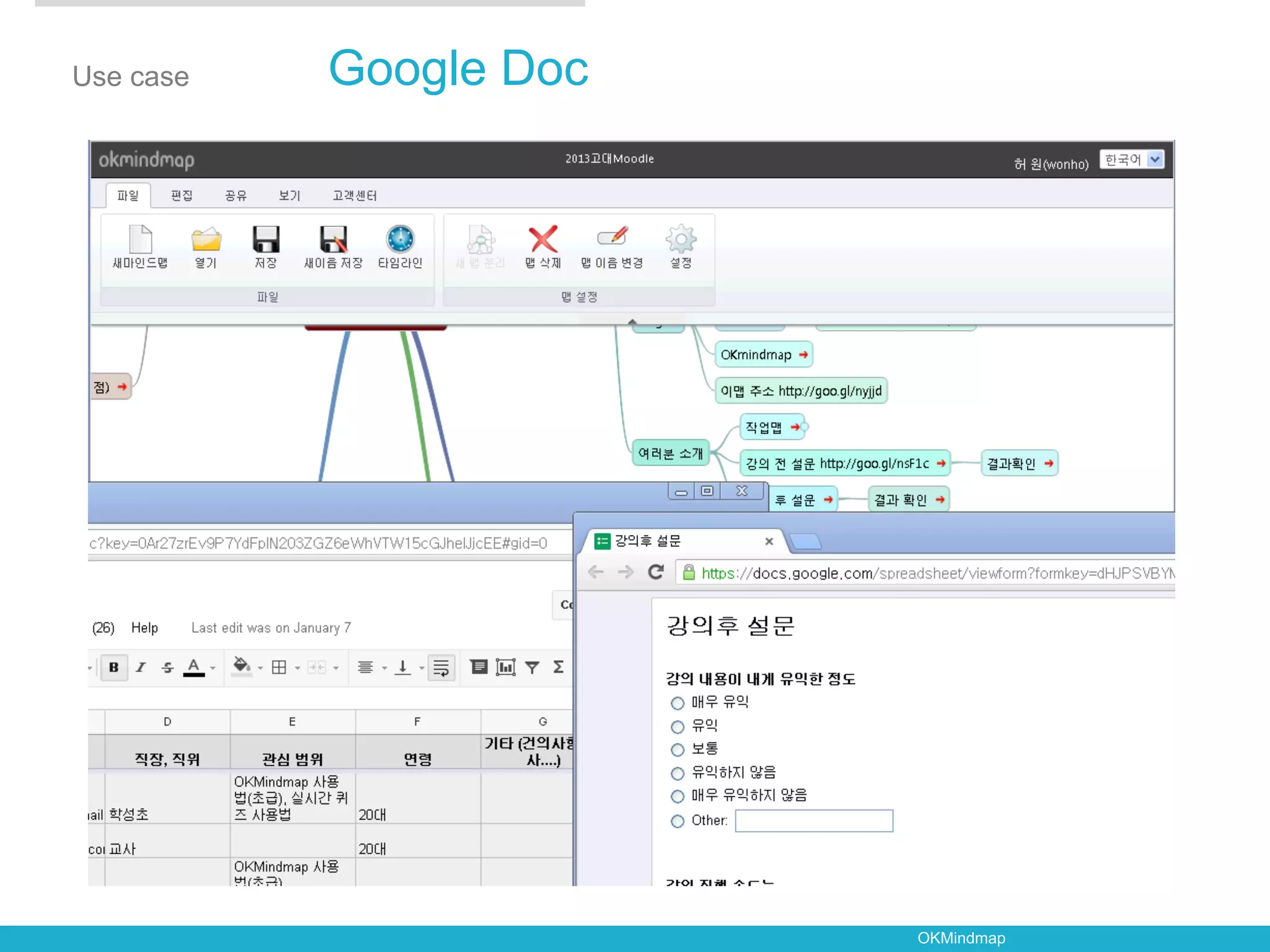Click the text color A icon
Screen dimensions: 1270x952
tap(194, 668)
